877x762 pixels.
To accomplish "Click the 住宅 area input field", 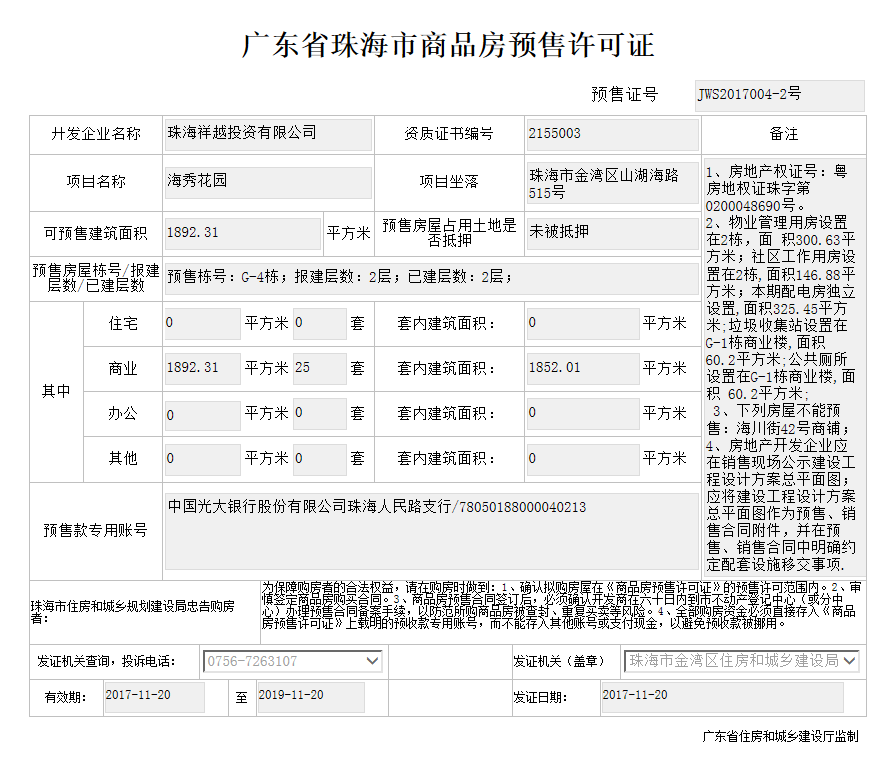I will [202, 323].
